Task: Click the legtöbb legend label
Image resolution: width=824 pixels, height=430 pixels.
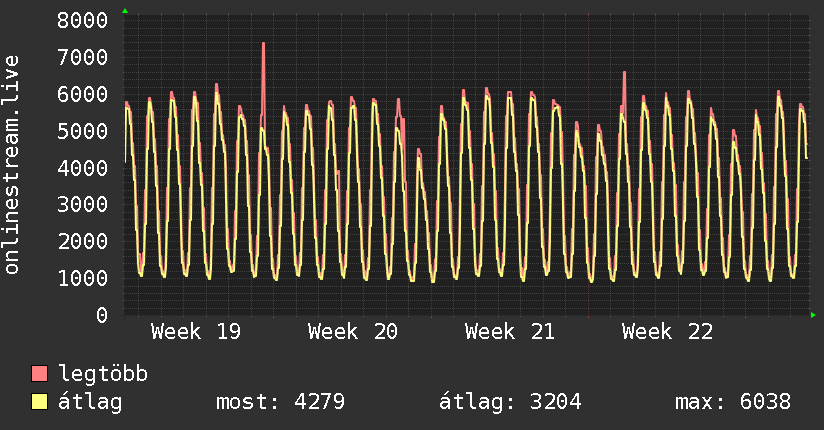Action: (x=103, y=374)
